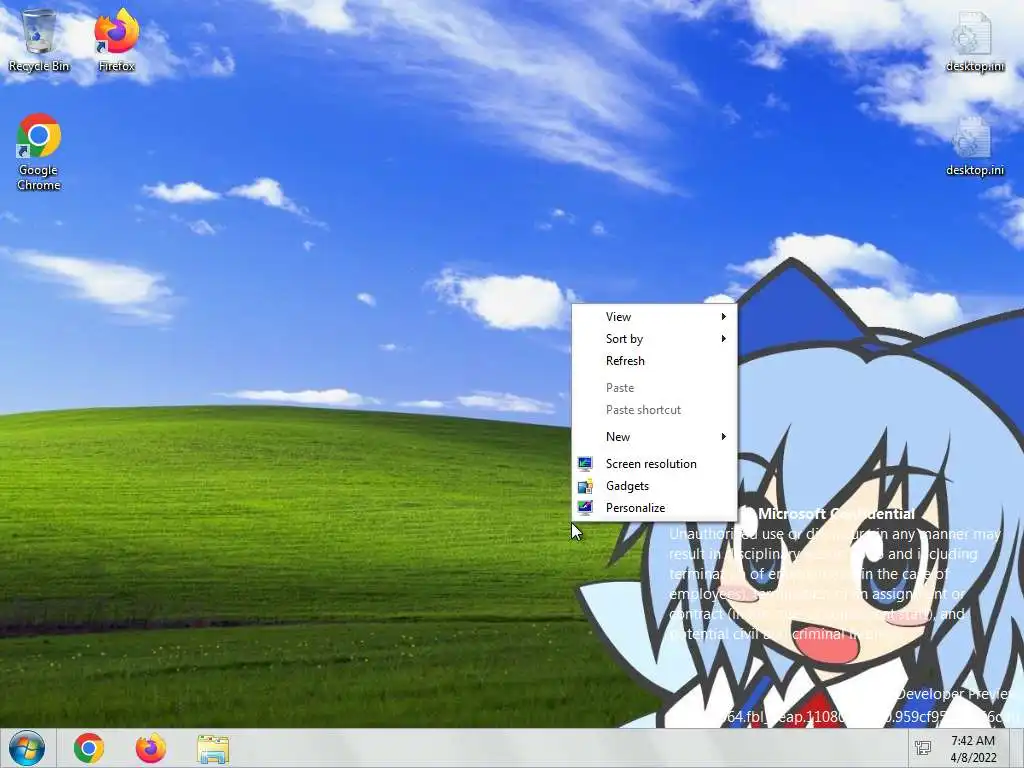Click the greyed-out Paste shortcut entry

[654, 409]
